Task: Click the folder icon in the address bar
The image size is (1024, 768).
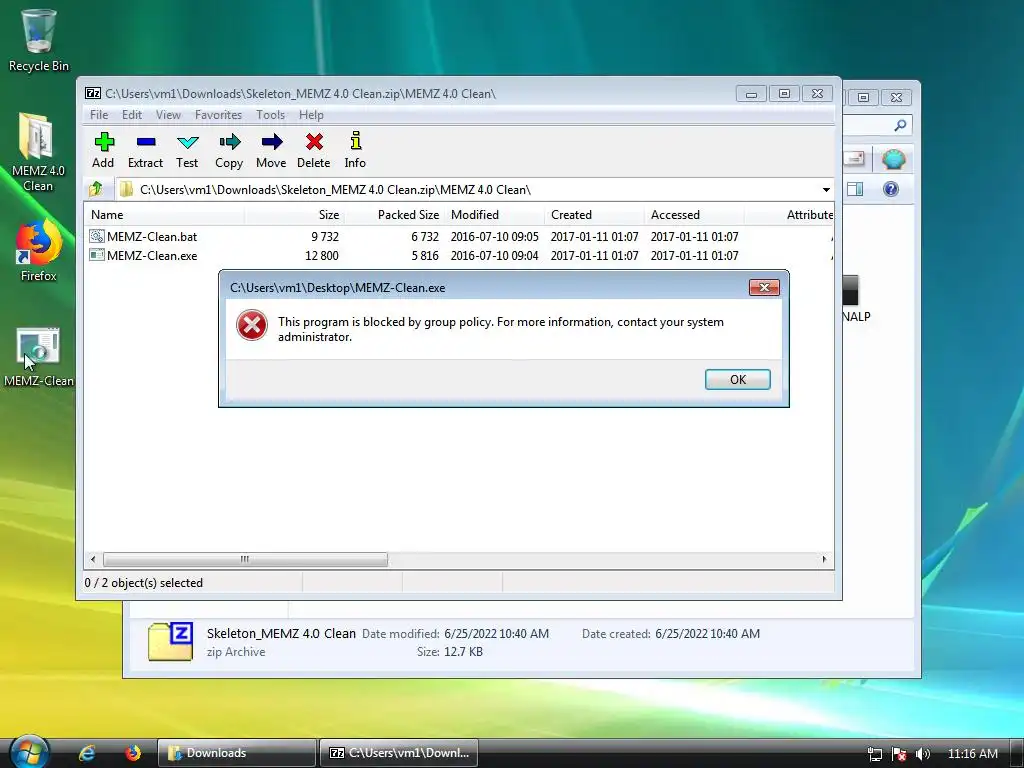Action: click(127, 189)
